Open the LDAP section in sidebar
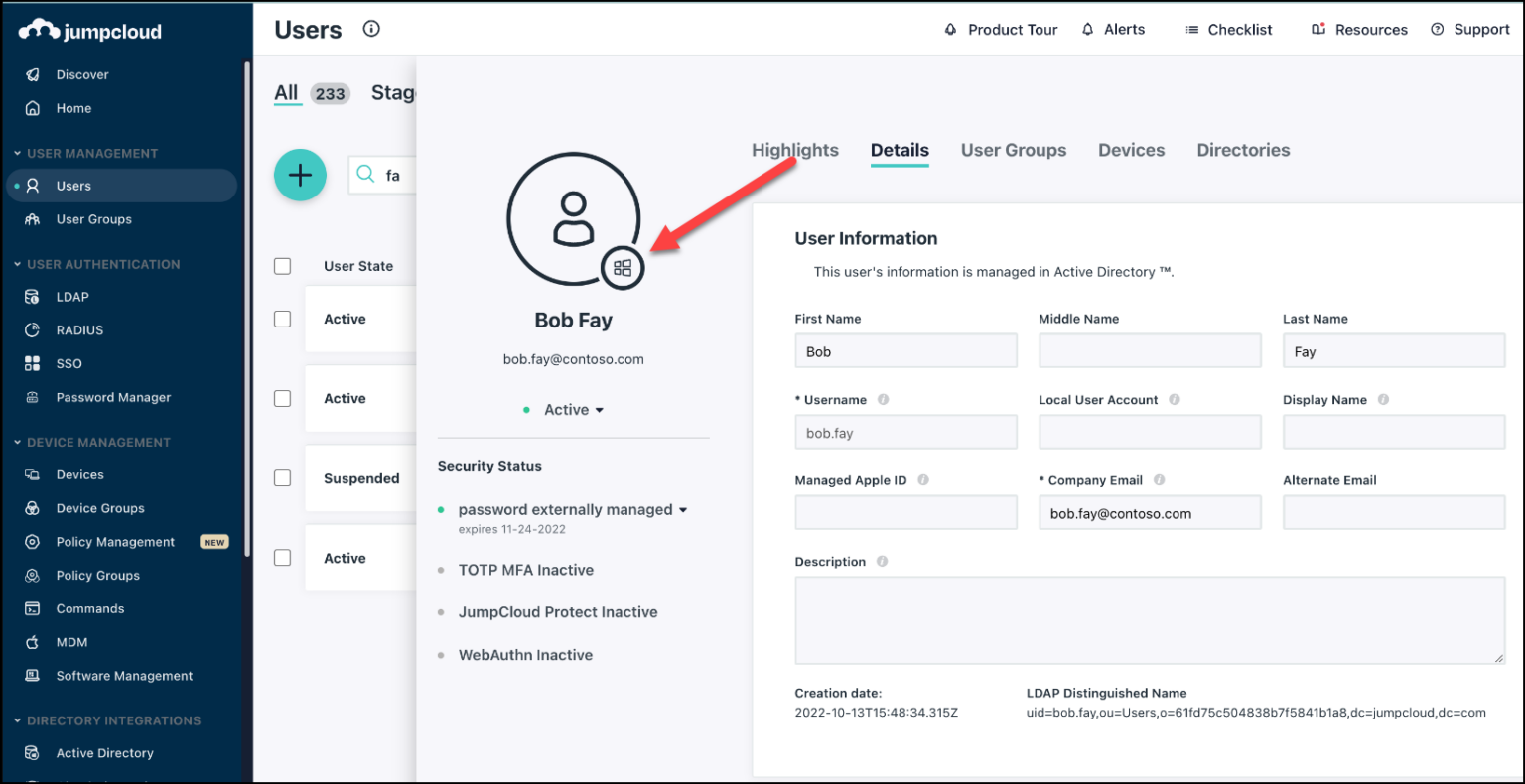This screenshot has height=784, width=1525. pyautogui.click(x=72, y=296)
